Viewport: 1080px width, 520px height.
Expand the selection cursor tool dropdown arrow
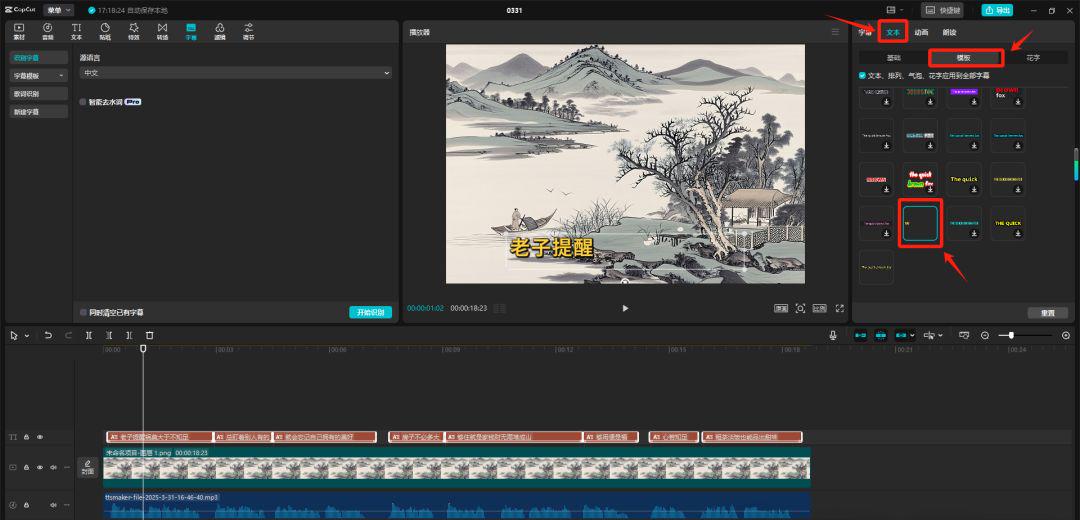coord(27,335)
